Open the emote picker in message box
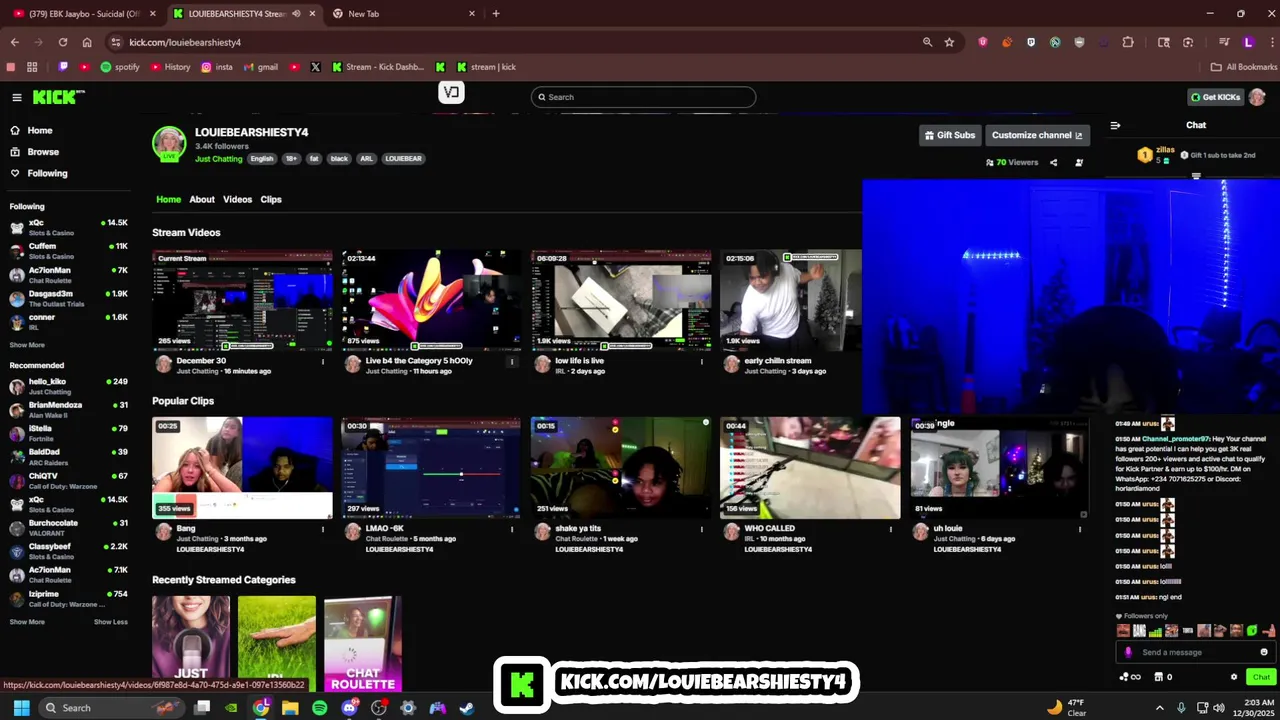Image resolution: width=1280 pixels, height=720 pixels. click(x=1264, y=652)
